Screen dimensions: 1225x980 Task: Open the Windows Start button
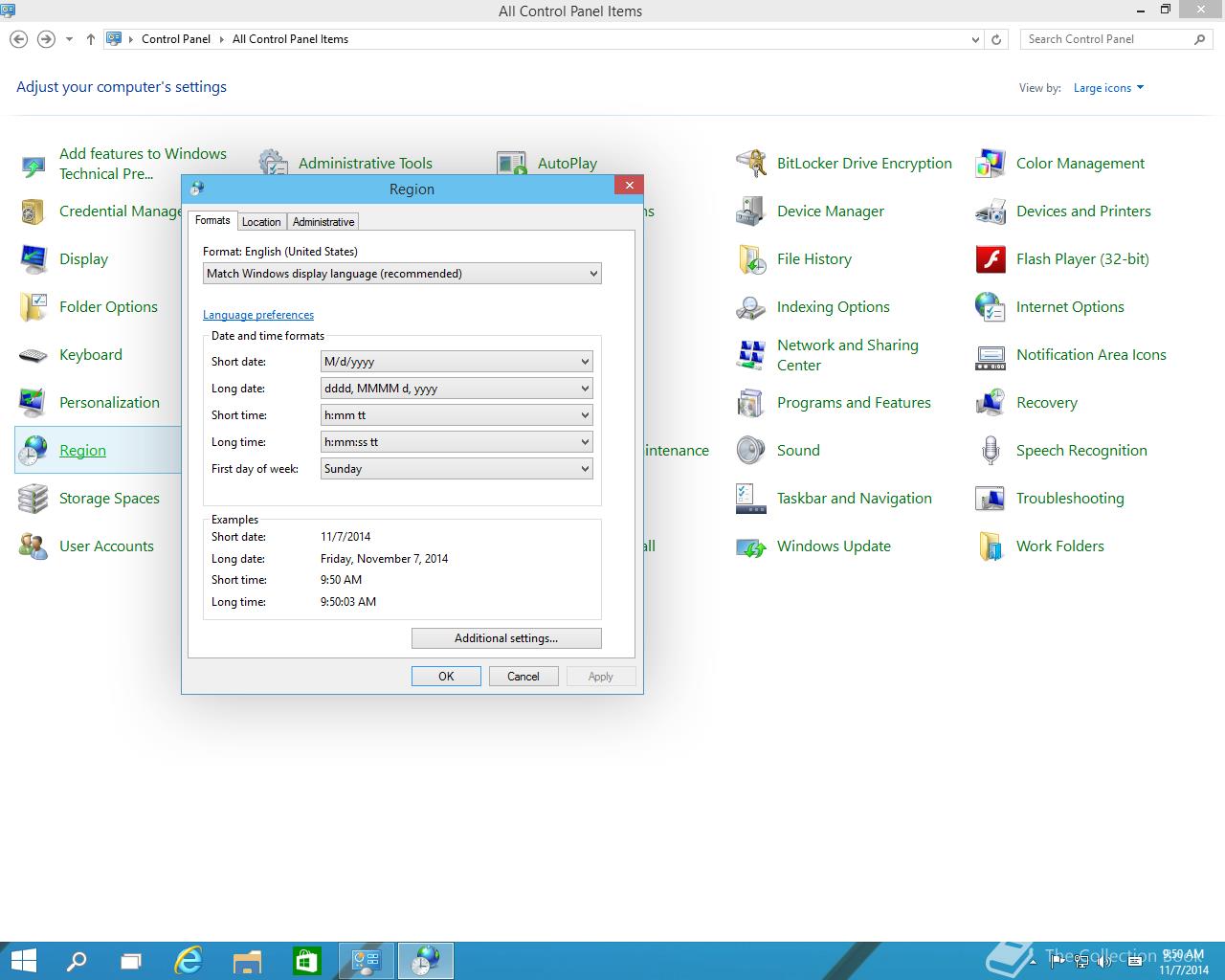pyautogui.click(x=23, y=961)
